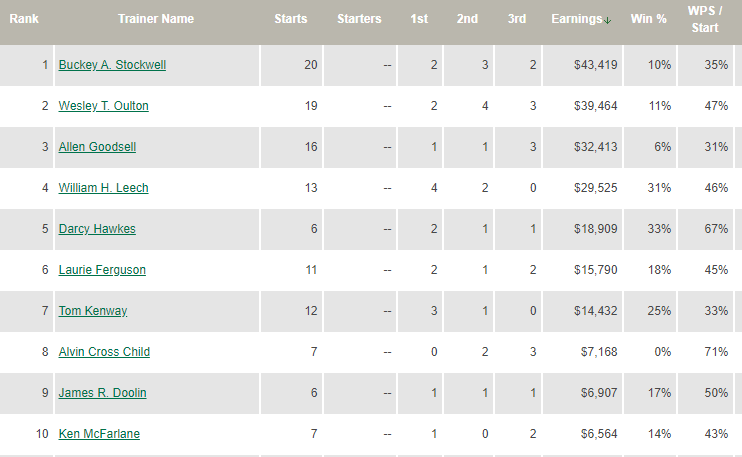Sort by 3rd place column header
The height and width of the screenshot is (457, 742).
pyautogui.click(x=517, y=19)
